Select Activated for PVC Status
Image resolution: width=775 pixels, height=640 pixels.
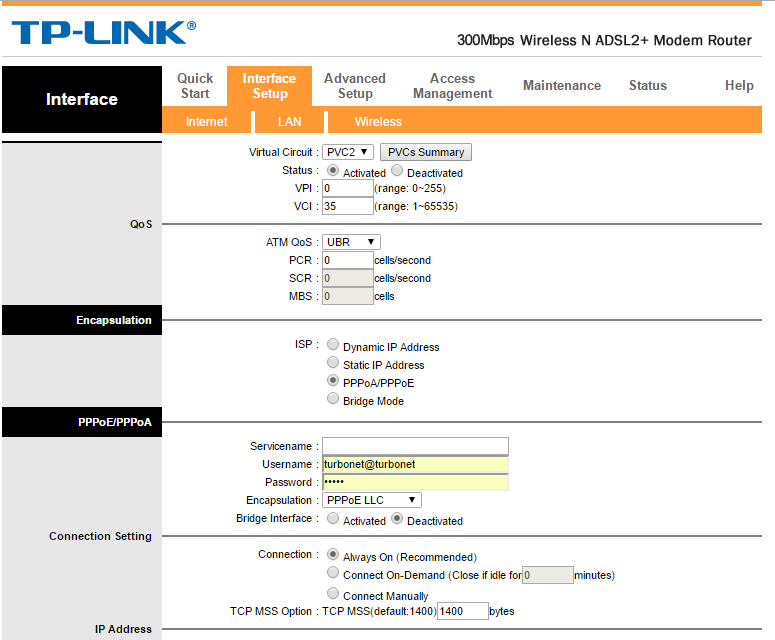pos(333,171)
